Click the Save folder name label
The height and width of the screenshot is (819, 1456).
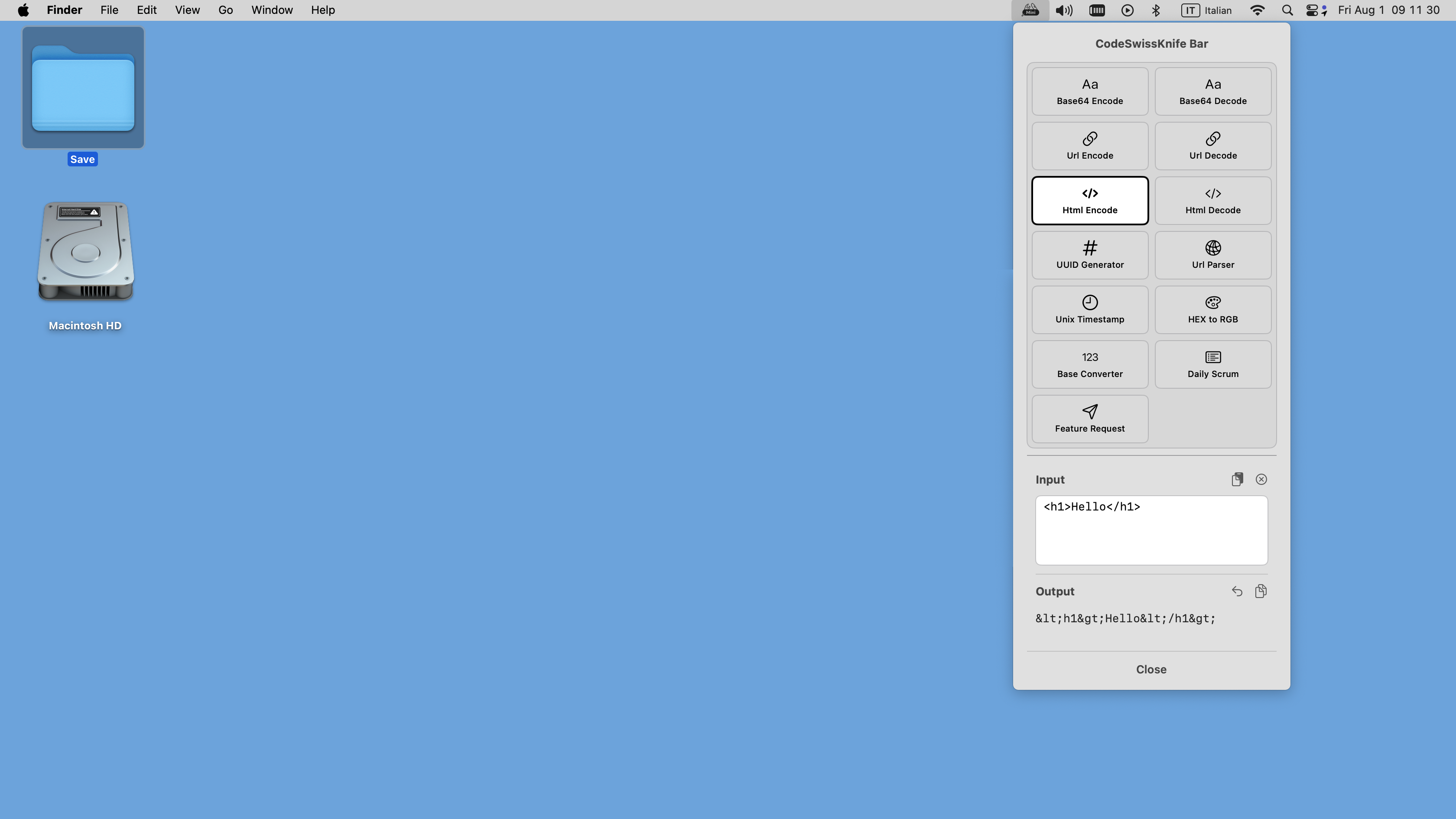[82, 159]
